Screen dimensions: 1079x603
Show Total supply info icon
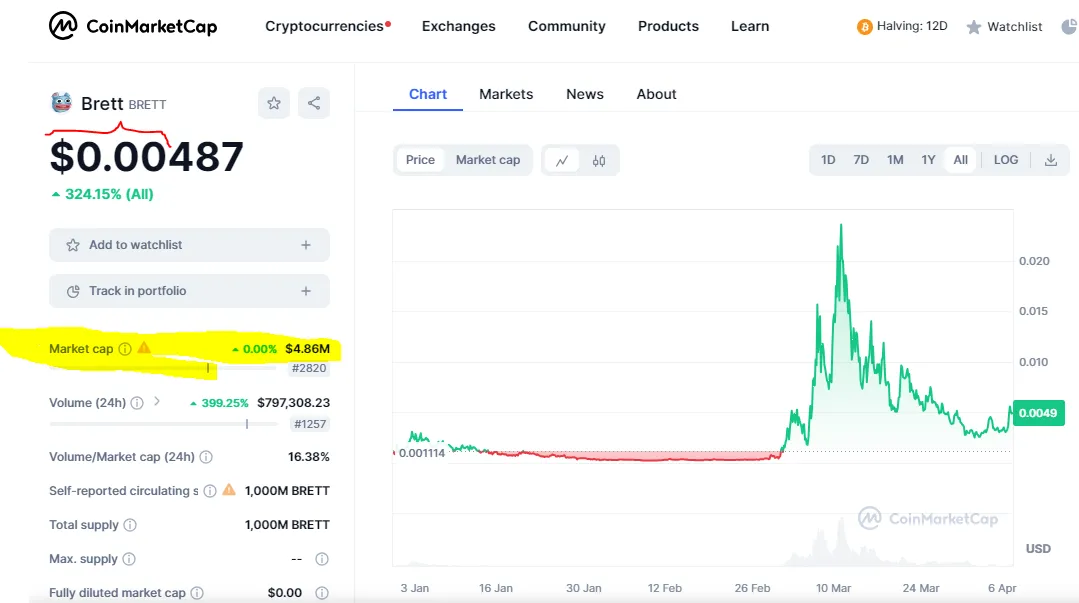click(x=129, y=525)
